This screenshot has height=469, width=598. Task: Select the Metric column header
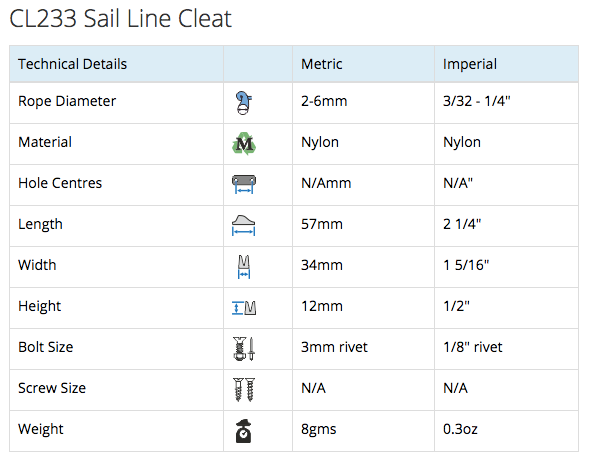322,64
